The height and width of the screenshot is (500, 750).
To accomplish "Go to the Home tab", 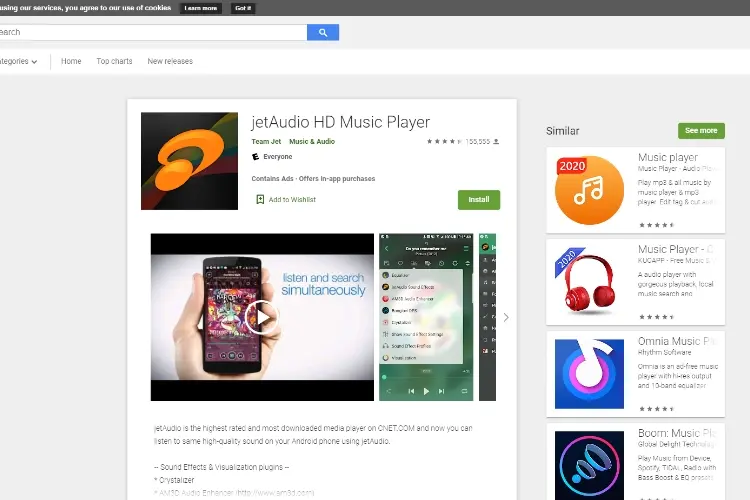I will 71,61.
